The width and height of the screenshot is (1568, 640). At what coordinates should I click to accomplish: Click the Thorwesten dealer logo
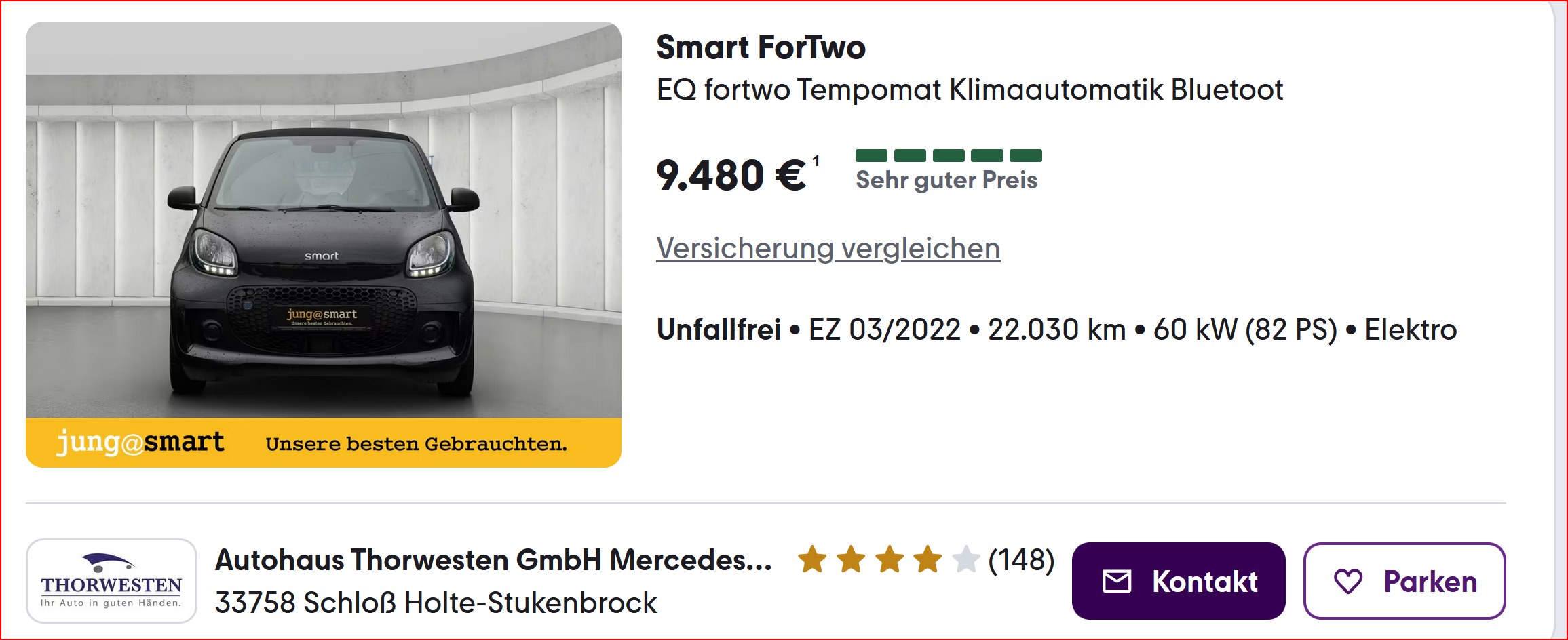111,581
